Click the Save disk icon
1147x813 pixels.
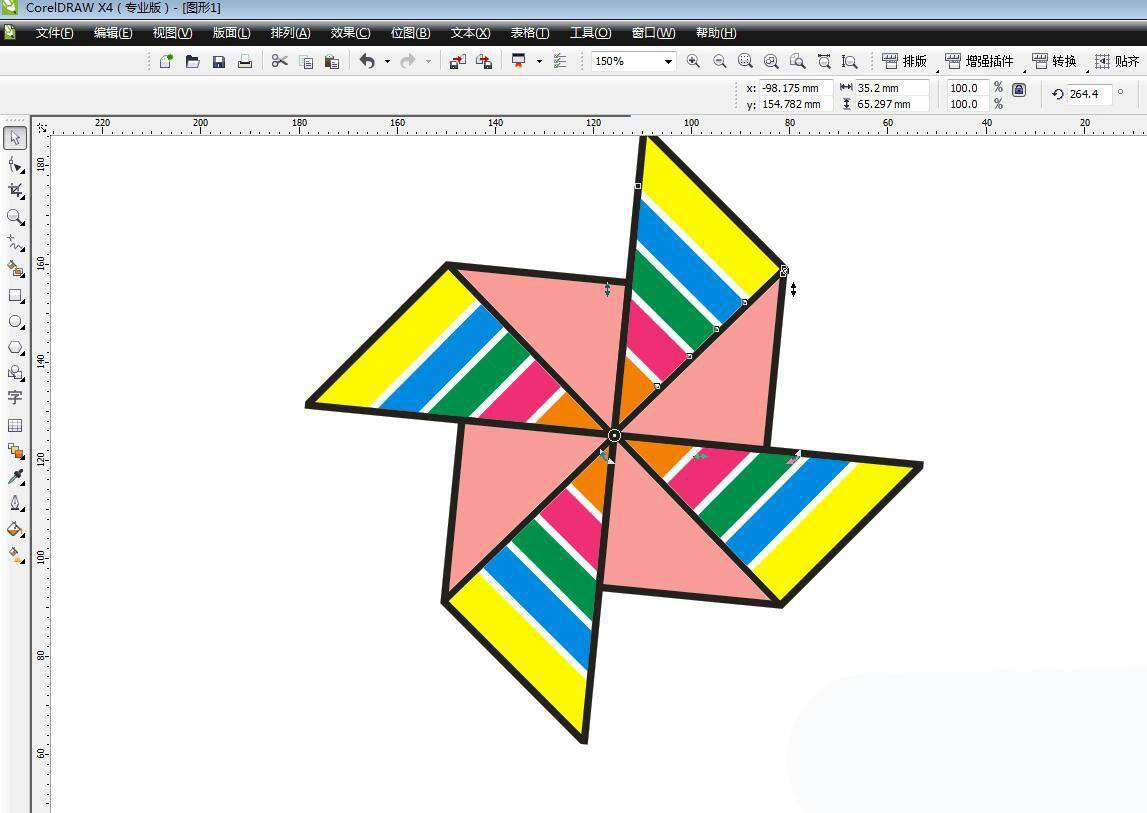219,62
